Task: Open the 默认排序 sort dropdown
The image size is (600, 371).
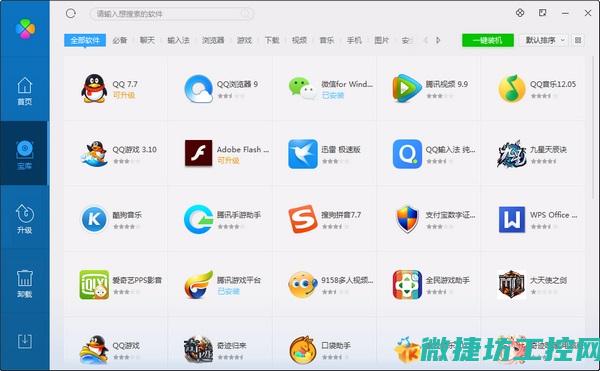Action: [543, 40]
